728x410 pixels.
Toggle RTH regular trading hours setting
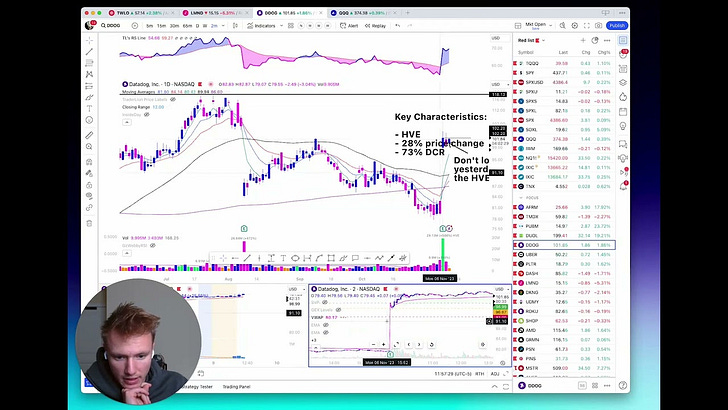pos(480,374)
